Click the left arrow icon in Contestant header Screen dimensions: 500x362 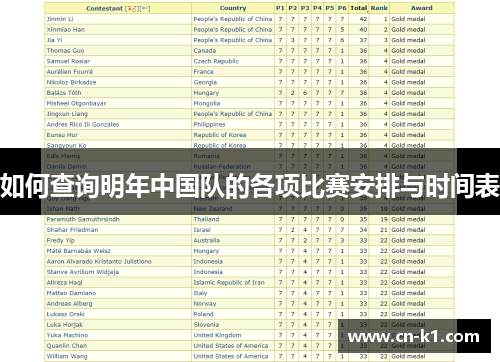tap(145, 9)
